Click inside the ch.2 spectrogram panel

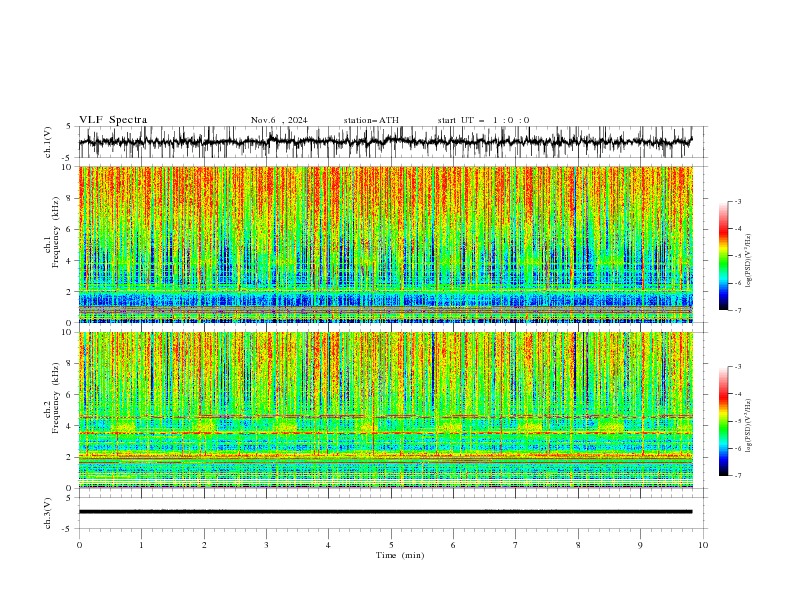pos(385,410)
